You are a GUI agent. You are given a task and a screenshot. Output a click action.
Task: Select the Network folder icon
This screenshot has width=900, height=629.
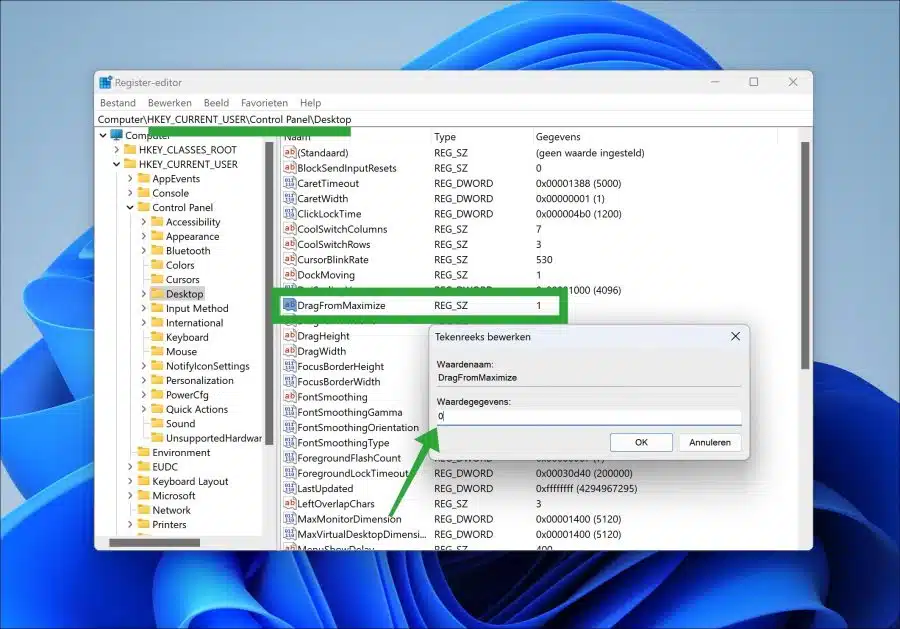tap(143, 510)
